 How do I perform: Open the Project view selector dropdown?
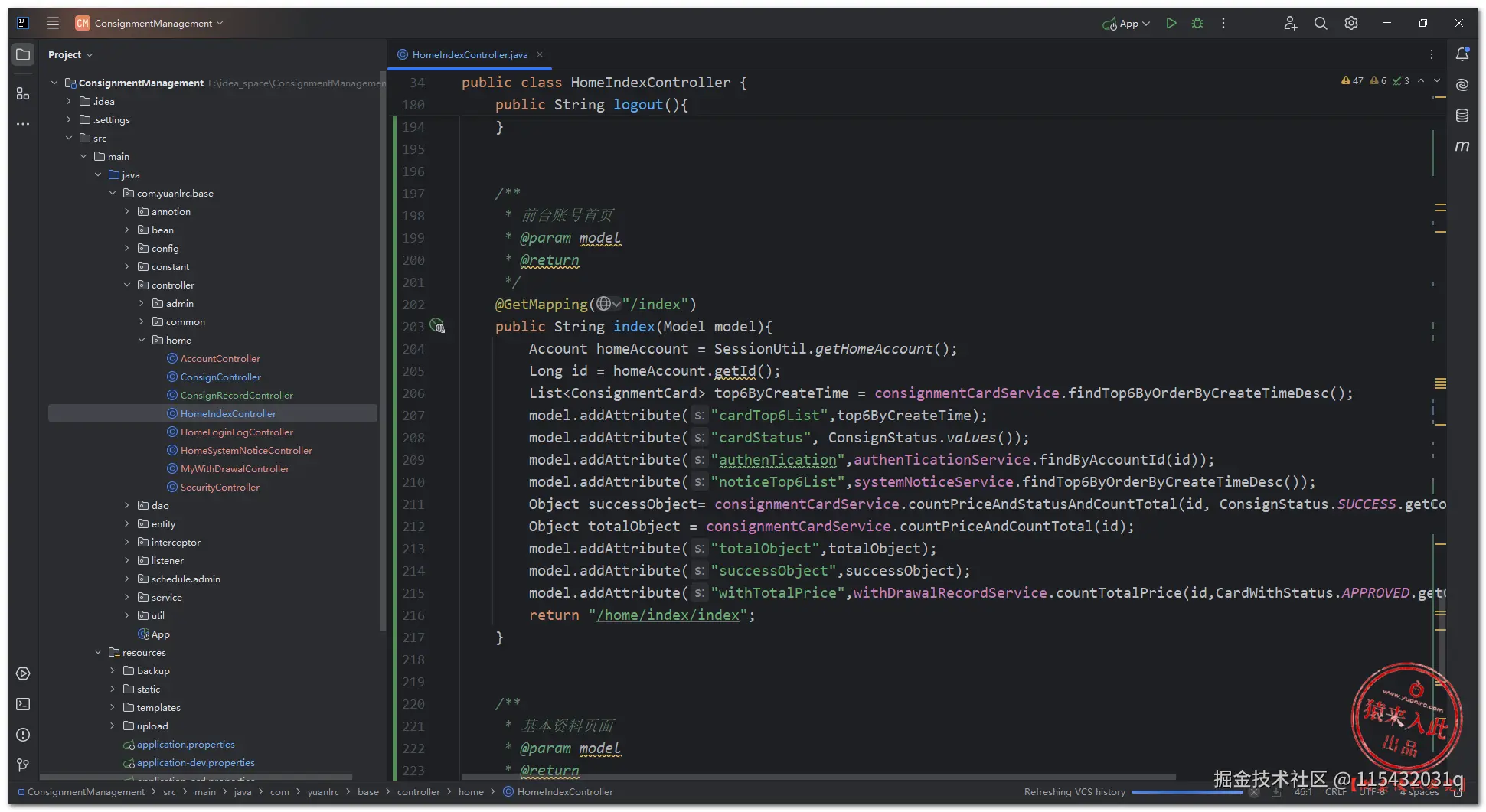tap(70, 54)
